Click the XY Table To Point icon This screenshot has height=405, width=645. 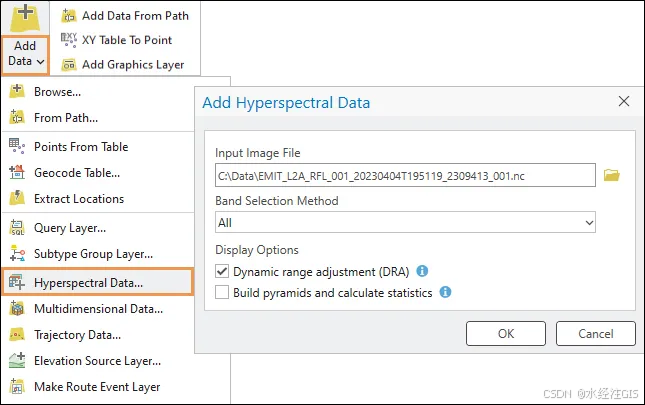coord(68,40)
